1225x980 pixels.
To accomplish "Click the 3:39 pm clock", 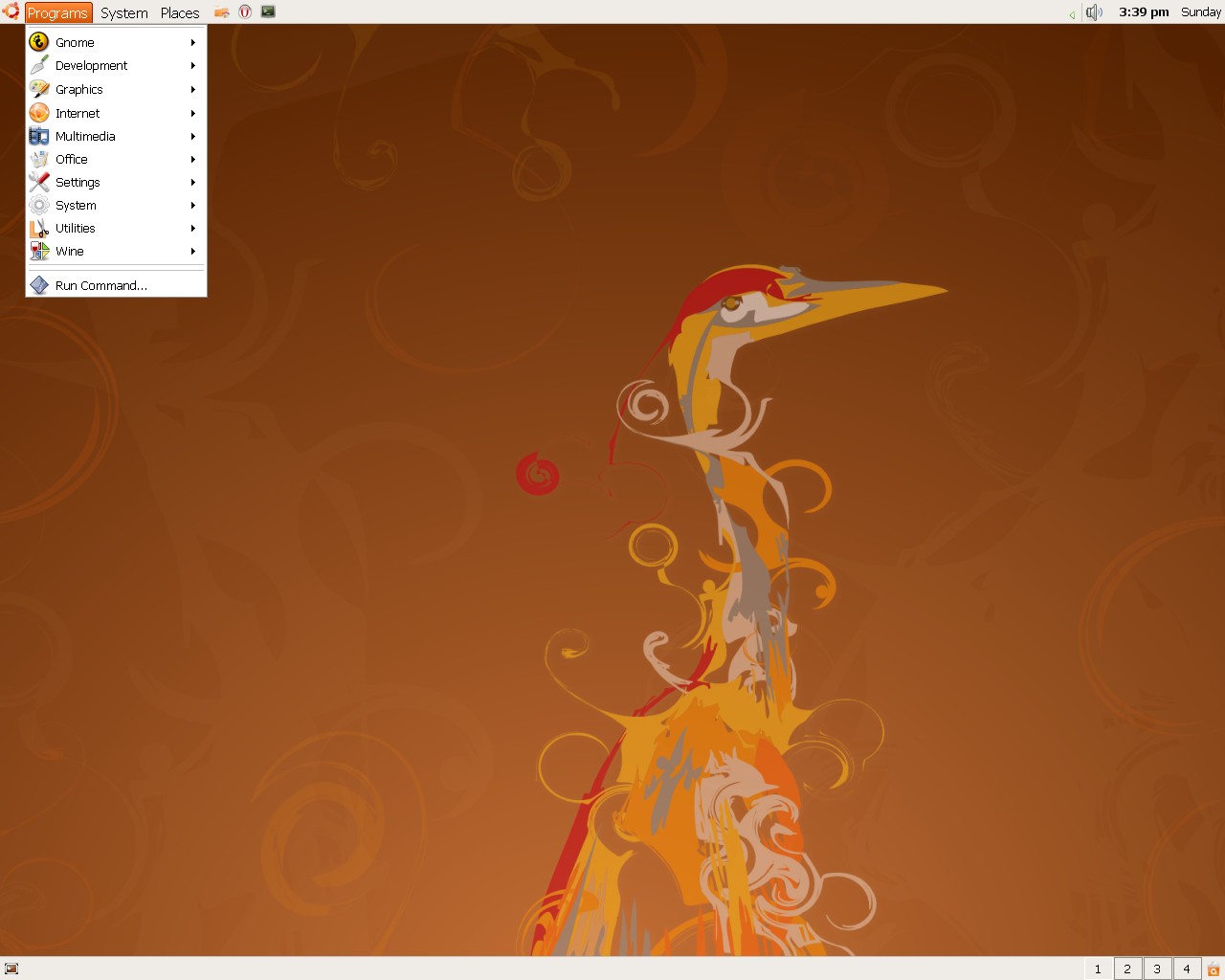I will [x=1144, y=11].
